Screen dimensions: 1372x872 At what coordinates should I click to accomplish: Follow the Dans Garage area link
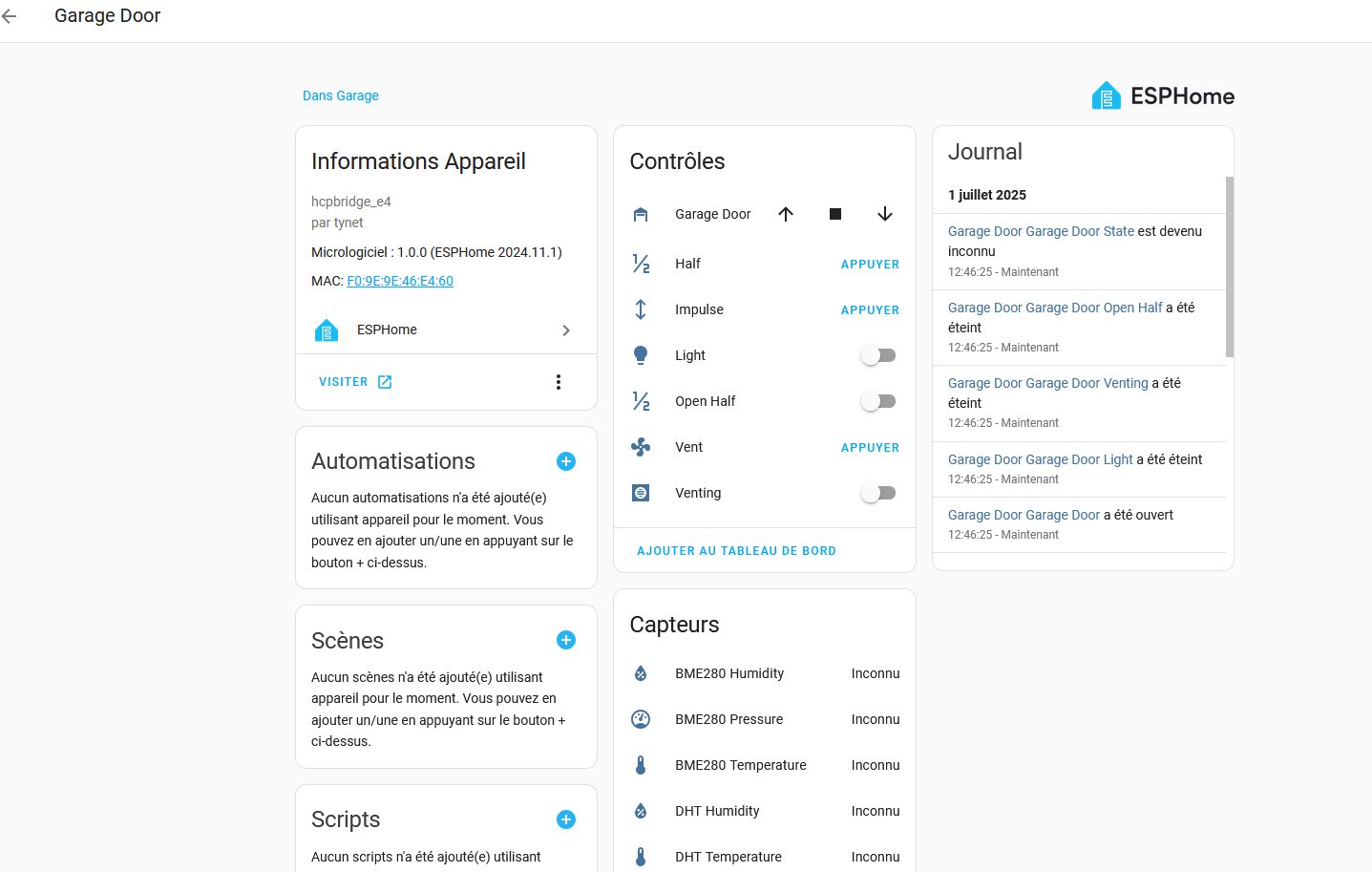341,96
